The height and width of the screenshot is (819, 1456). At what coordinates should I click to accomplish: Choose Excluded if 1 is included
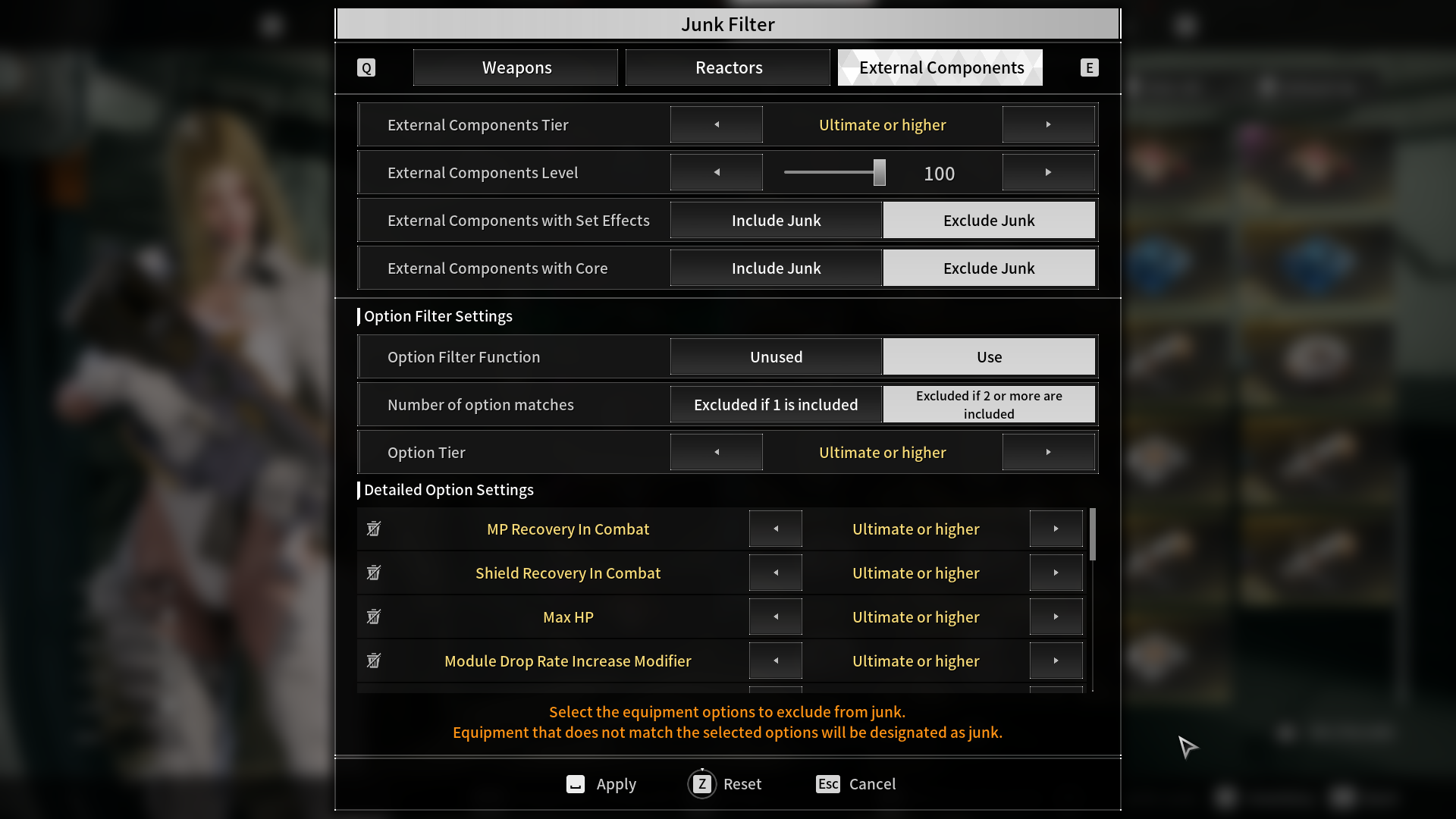tap(776, 404)
